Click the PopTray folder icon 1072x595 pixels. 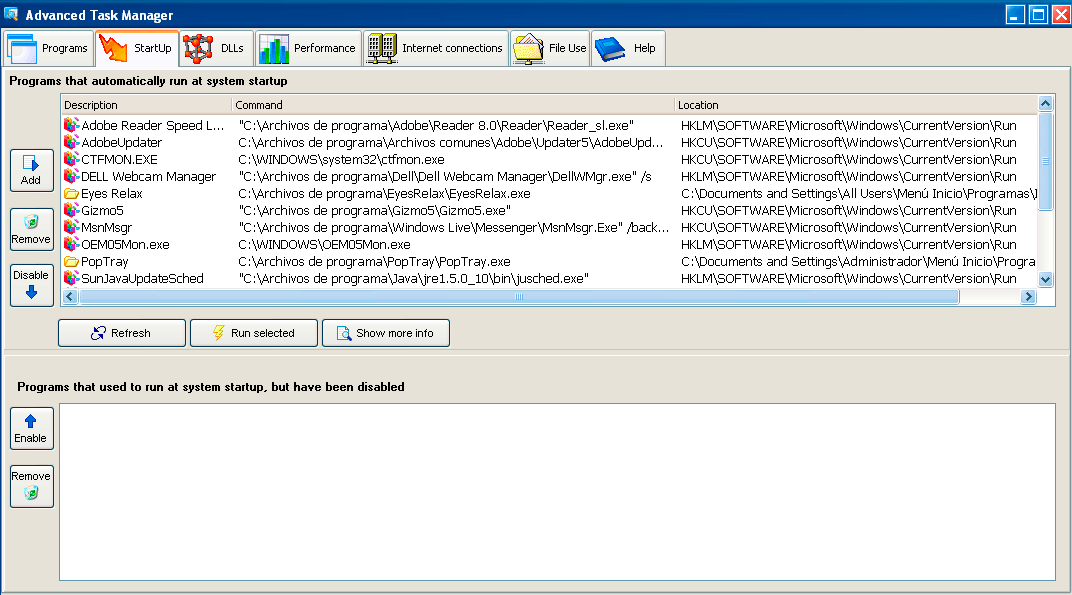pyautogui.click(x=71, y=261)
